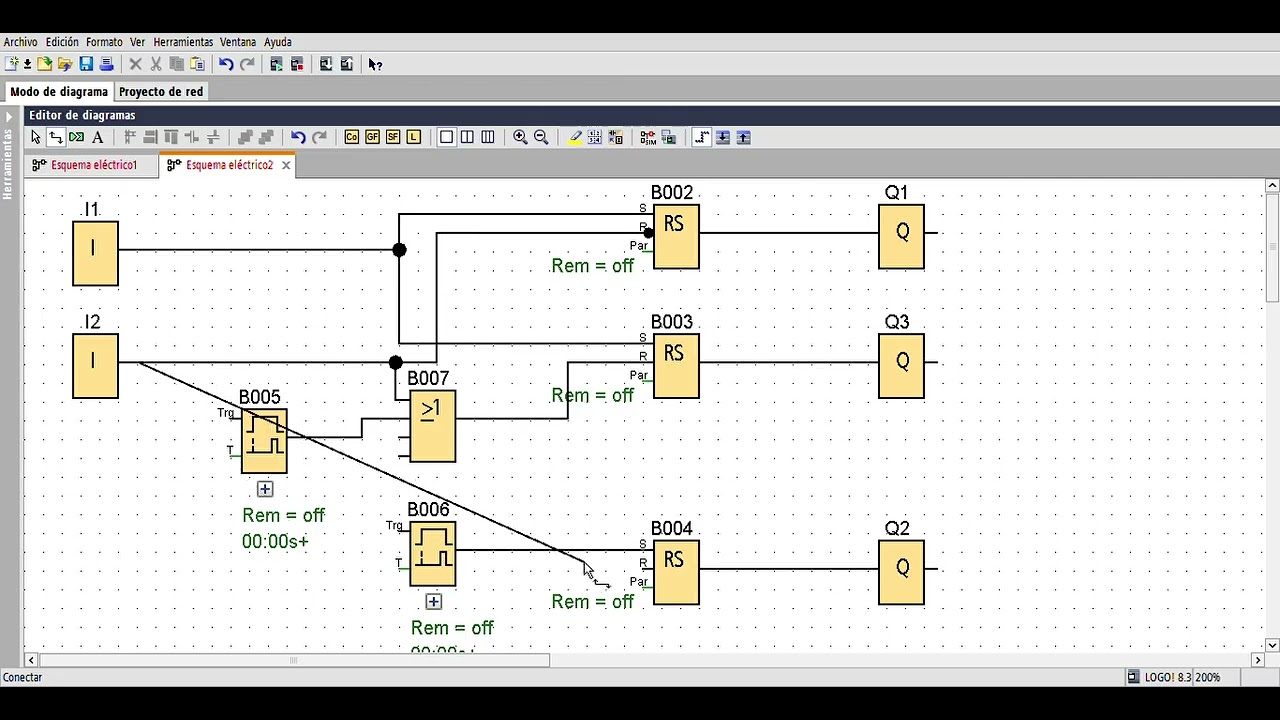Expand the parameter box under B005

click(265, 489)
